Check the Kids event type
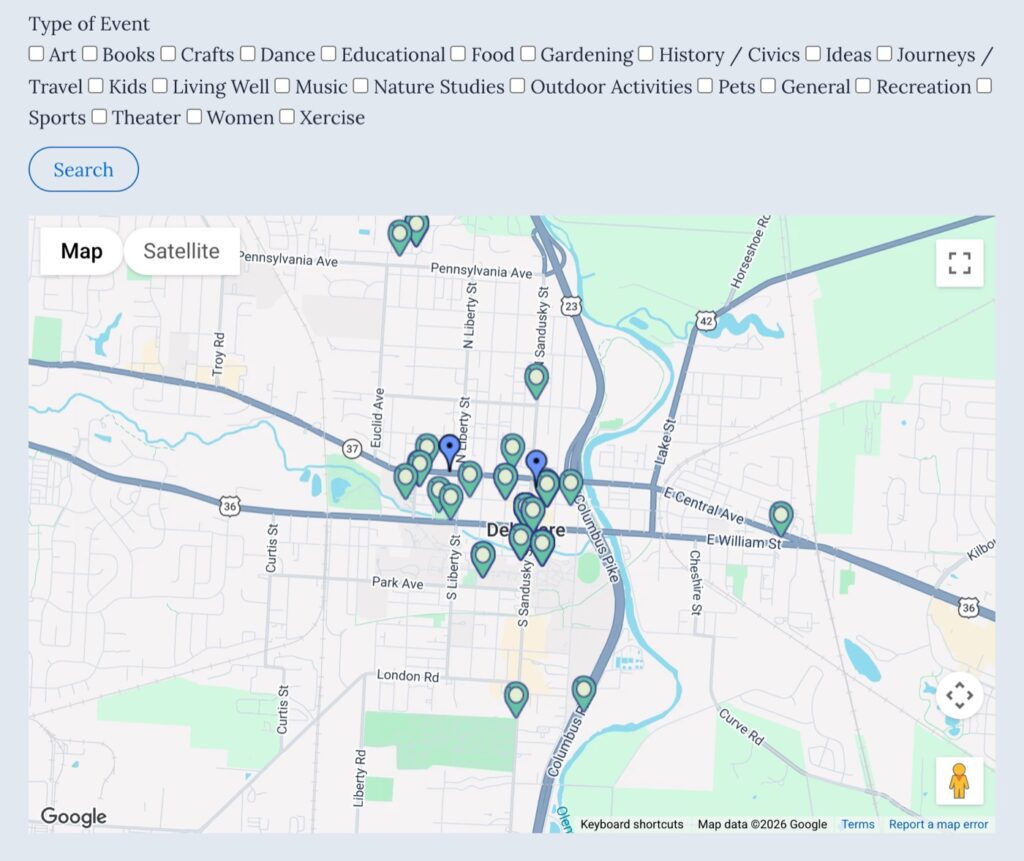The width and height of the screenshot is (1024, 861). click(x=96, y=86)
